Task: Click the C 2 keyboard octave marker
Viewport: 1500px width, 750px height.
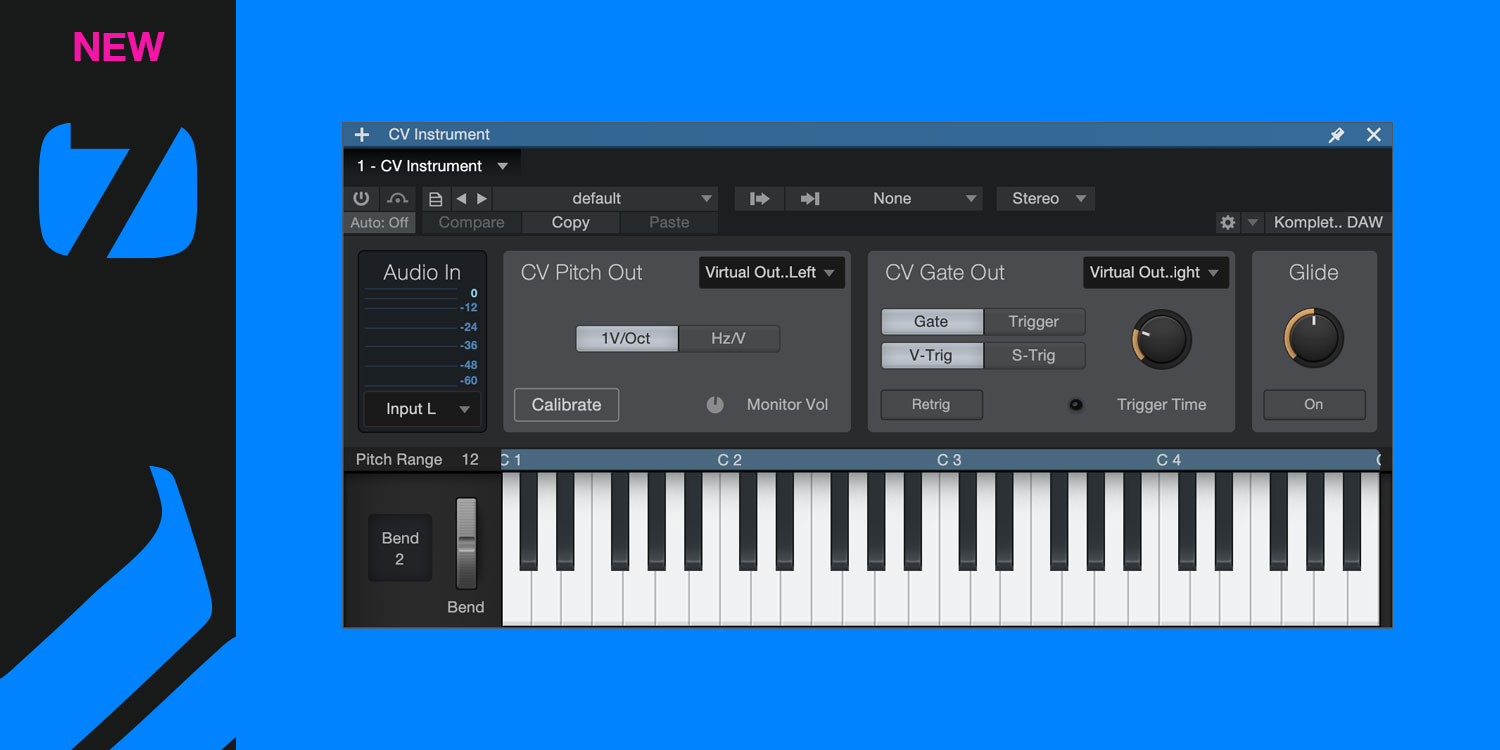Action: (x=730, y=460)
